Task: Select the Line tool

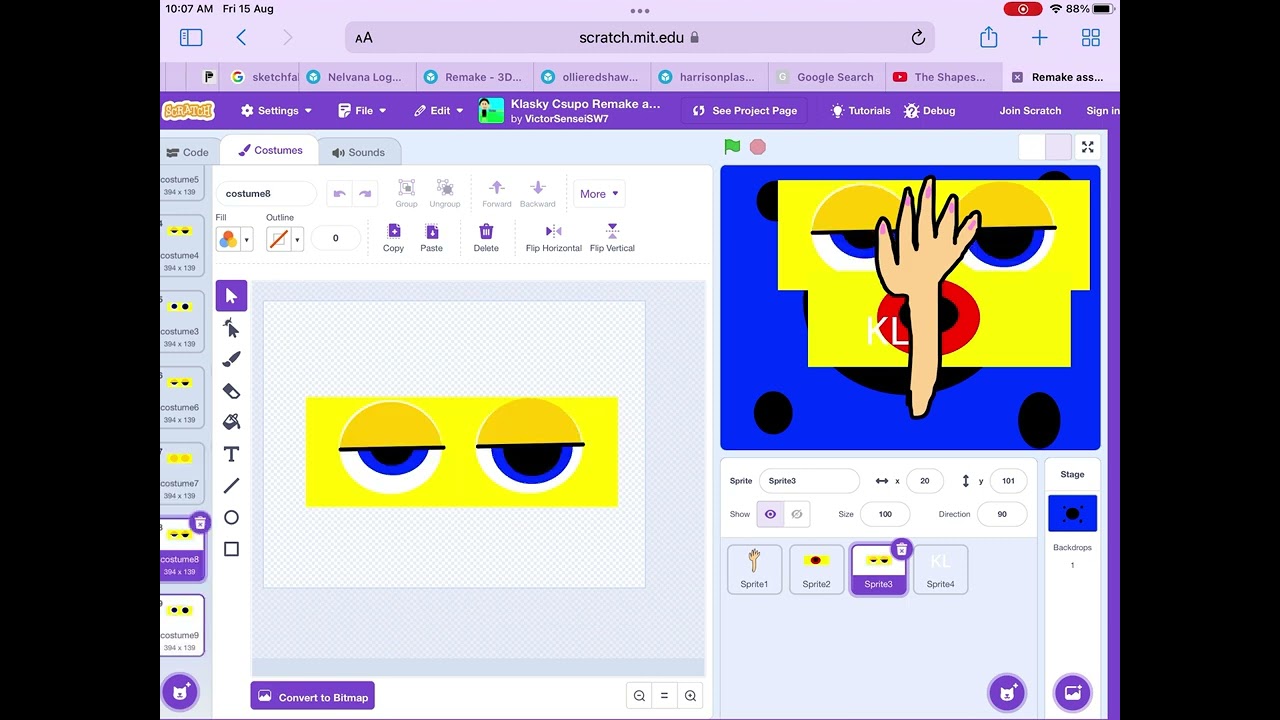Action: [x=231, y=486]
